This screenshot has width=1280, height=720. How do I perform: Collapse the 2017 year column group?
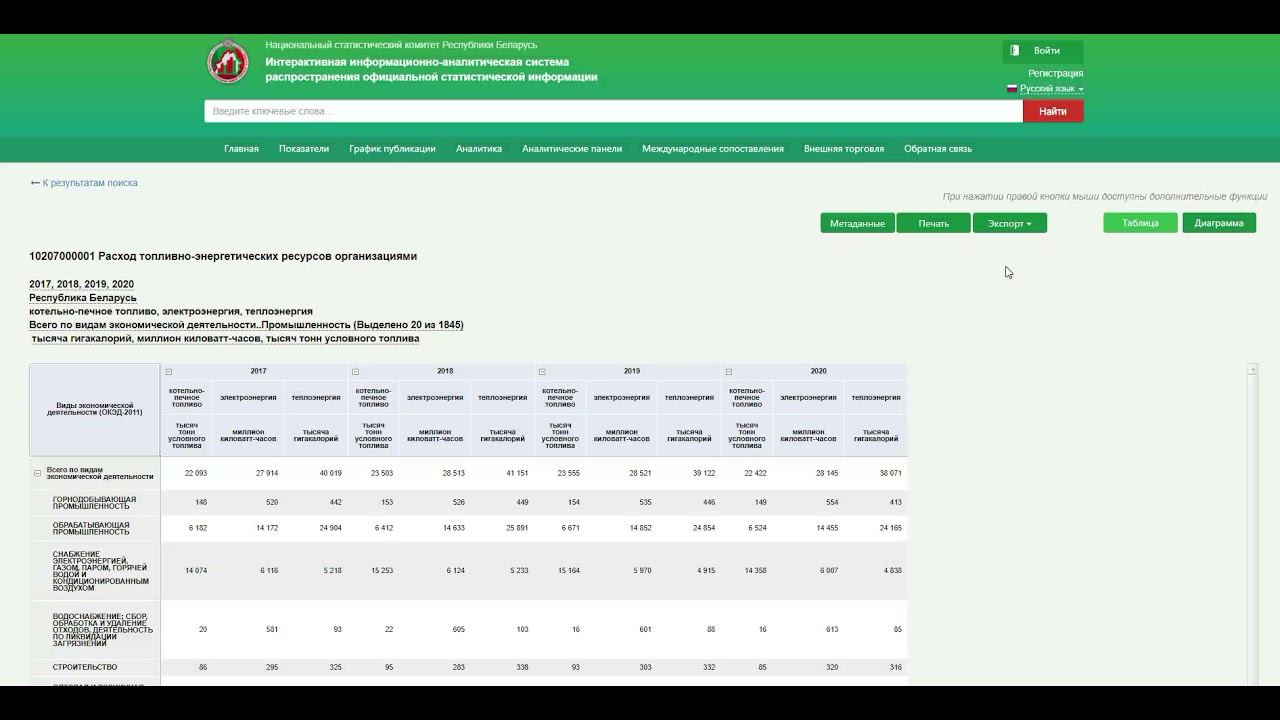[169, 372]
